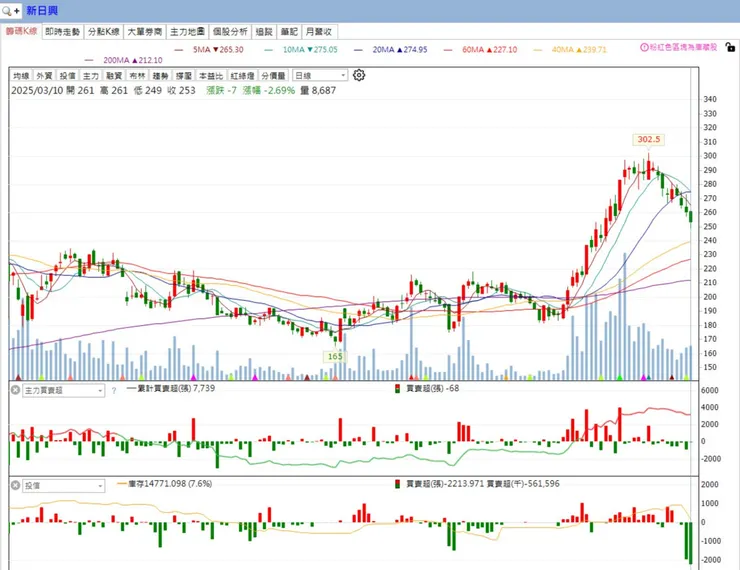The width and height of the screenshot is (740, 570).
Task: Click the 20MA legend entry
Action: tap(391, 50)
